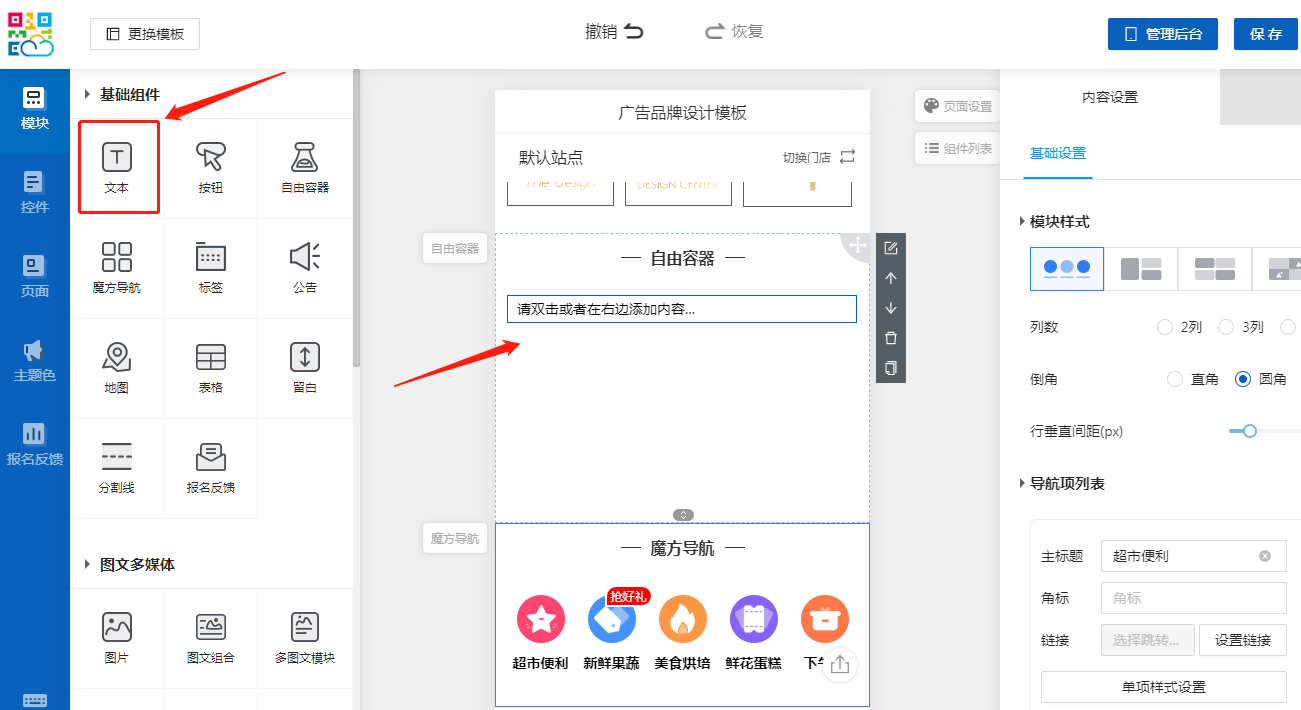Image resolution: width=1301 pixels, height=710 pixels.
Task: Move the module down with the down arrow
Action: pos(891,308)
